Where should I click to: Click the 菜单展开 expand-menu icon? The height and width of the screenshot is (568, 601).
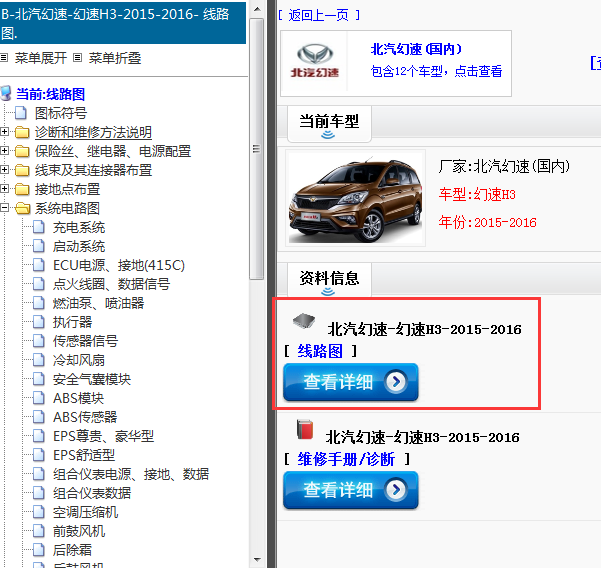(x=4, y=58)
